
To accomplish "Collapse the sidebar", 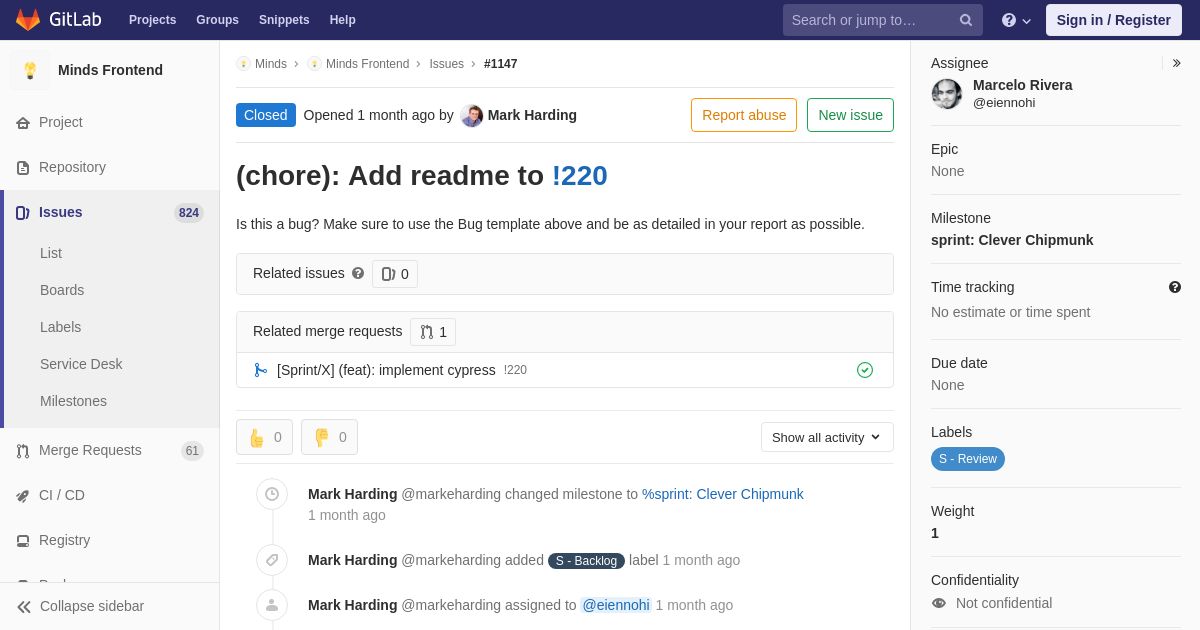I will [x=80, y=606].
